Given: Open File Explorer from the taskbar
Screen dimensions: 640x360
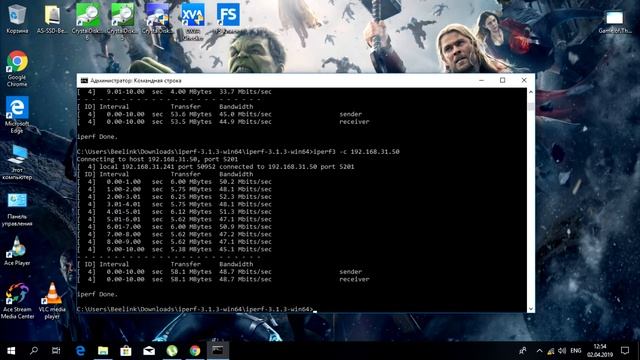Looking at the screenshot, I should [x=103, y=351].
